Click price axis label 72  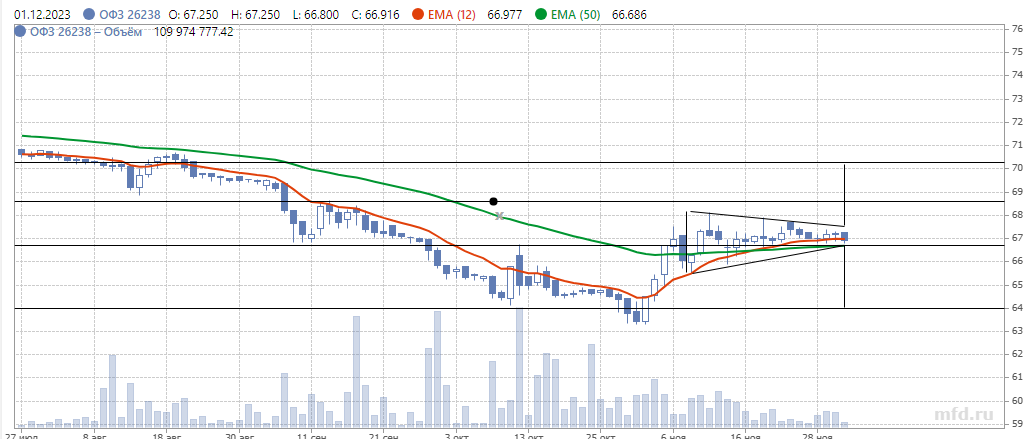(1017, 122)
